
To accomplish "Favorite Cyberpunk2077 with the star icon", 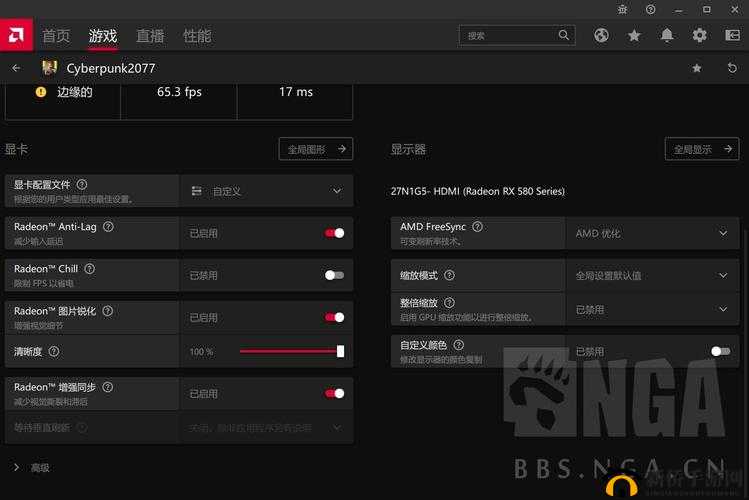I will (x=697, y=68).
